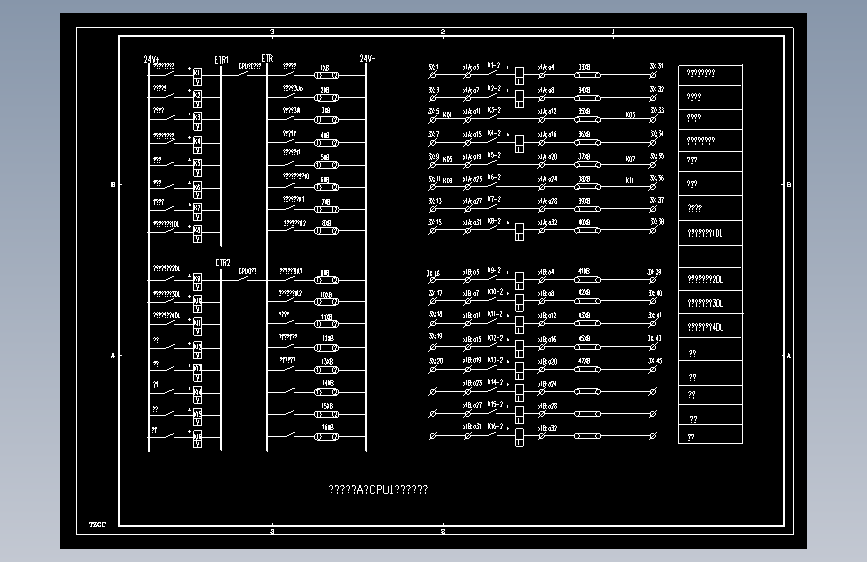Select the table cell ending in 4DL

pos(710,326)
